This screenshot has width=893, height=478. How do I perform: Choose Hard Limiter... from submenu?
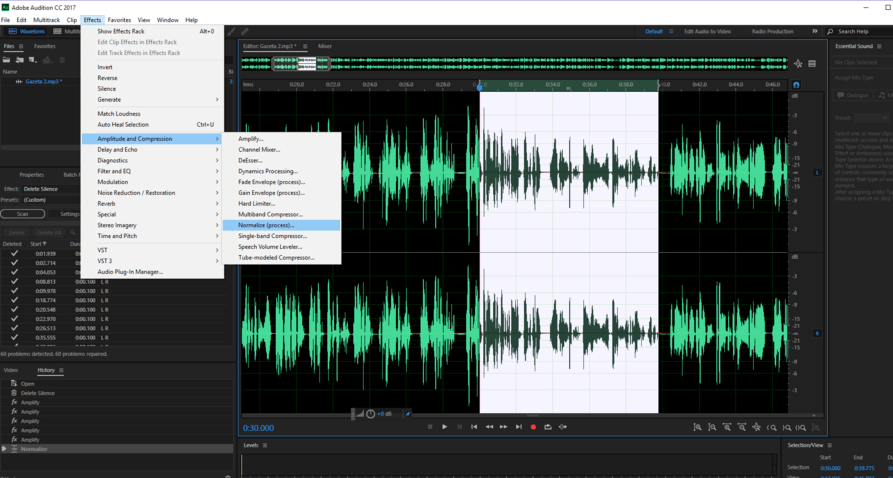coord(282,203)
